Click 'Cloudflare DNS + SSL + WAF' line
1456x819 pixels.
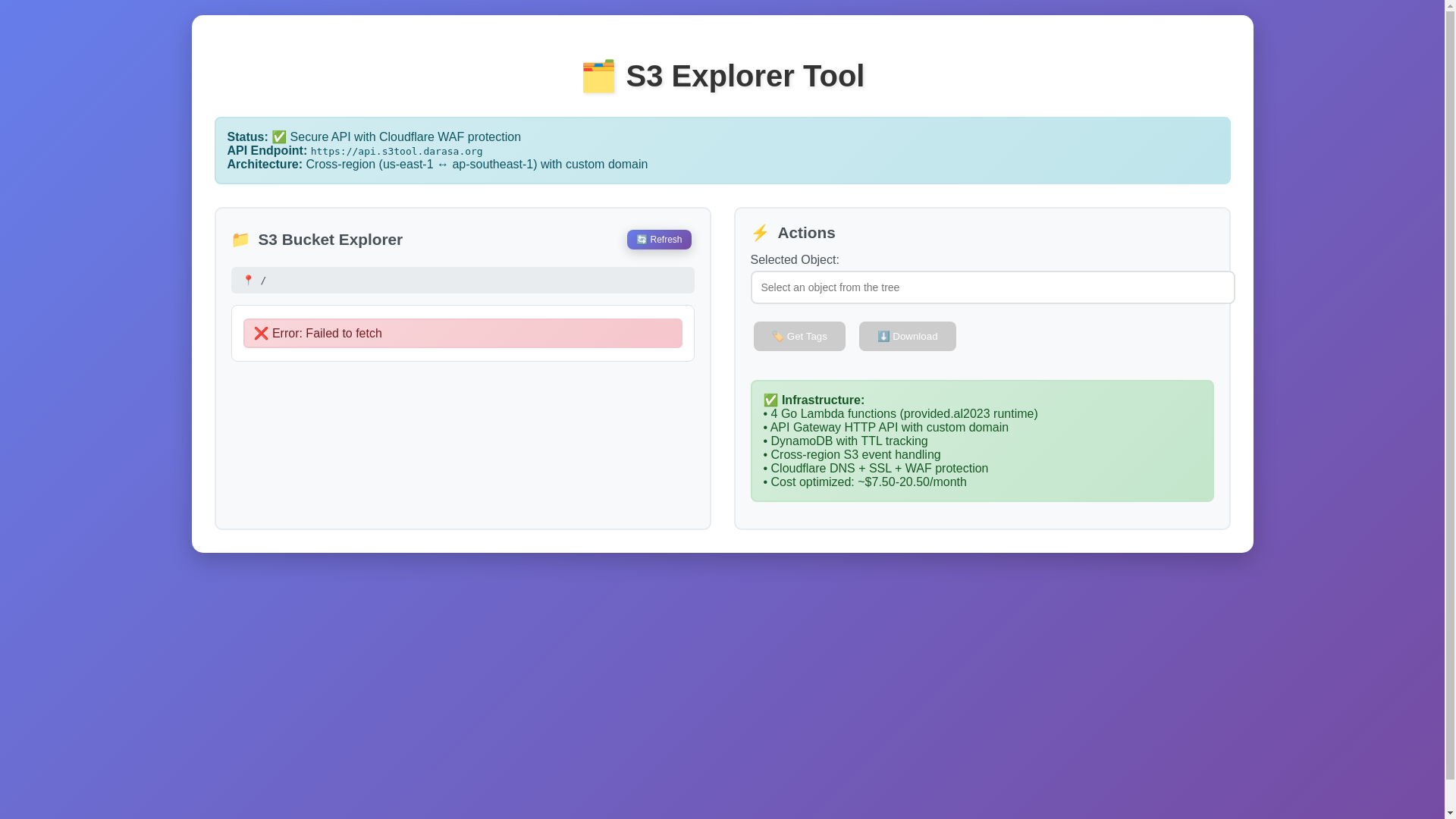pyautogui.click(x=876, y=469)
